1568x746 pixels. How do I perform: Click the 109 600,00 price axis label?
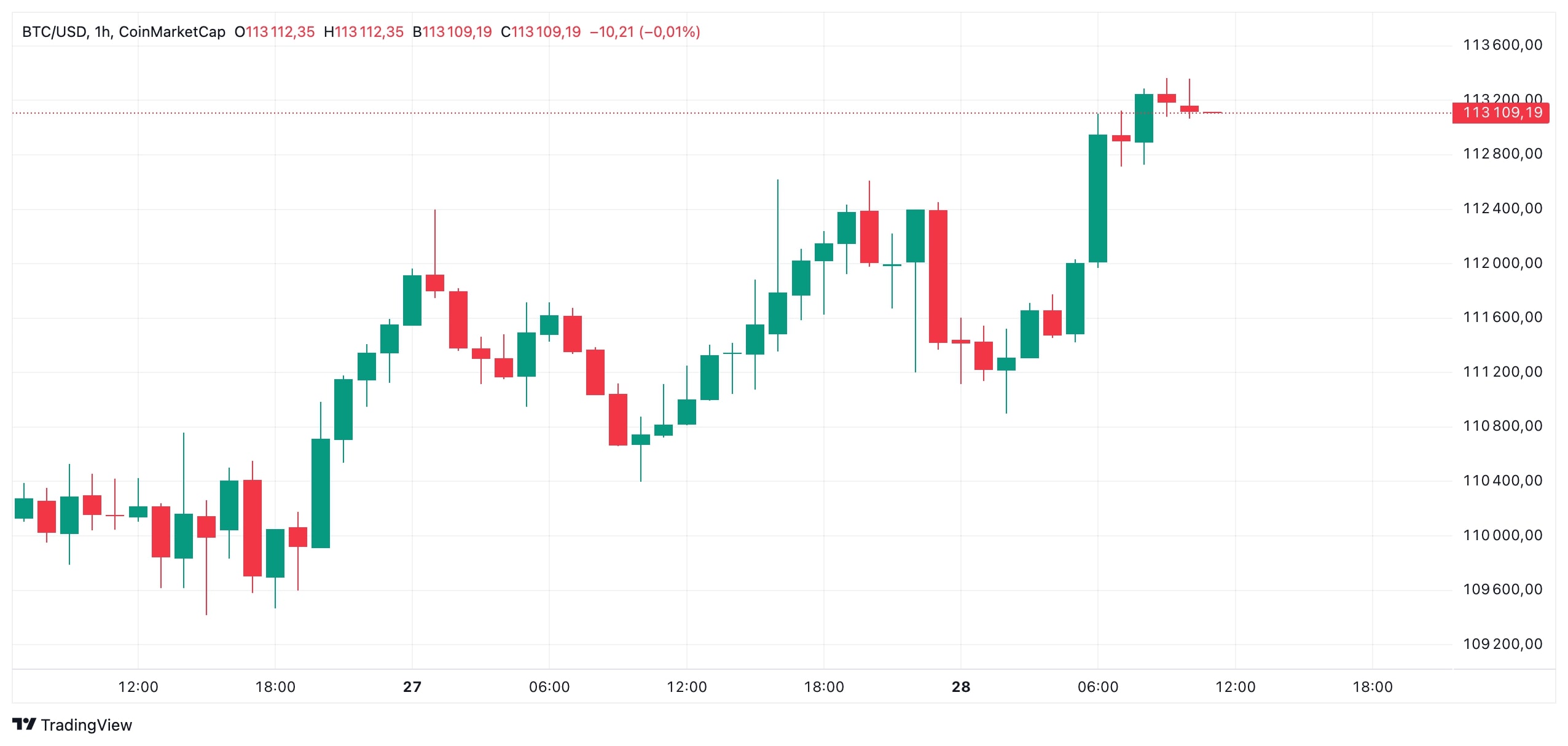click(1503, 589)
